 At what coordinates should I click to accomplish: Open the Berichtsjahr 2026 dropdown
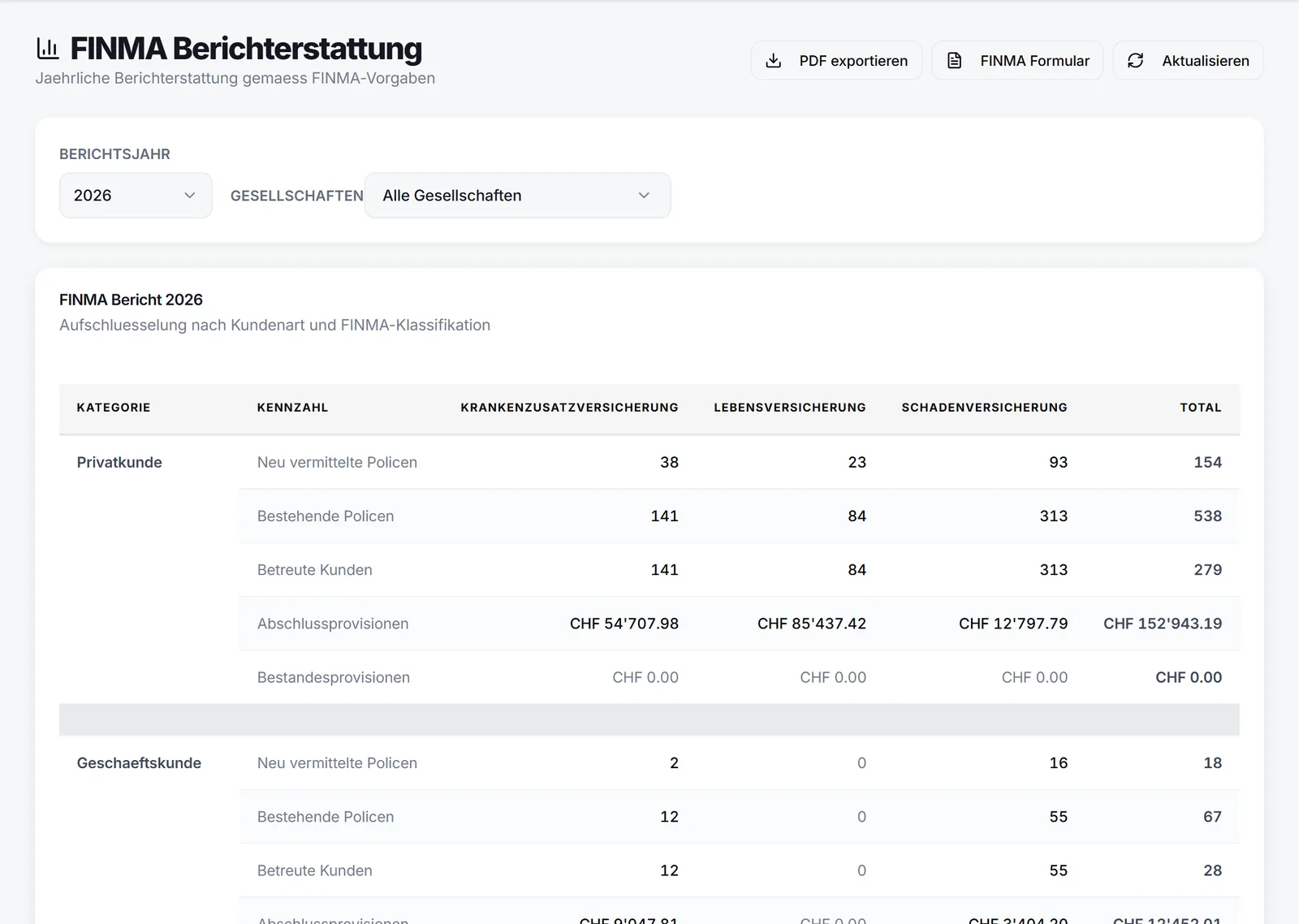coord(136,196)
